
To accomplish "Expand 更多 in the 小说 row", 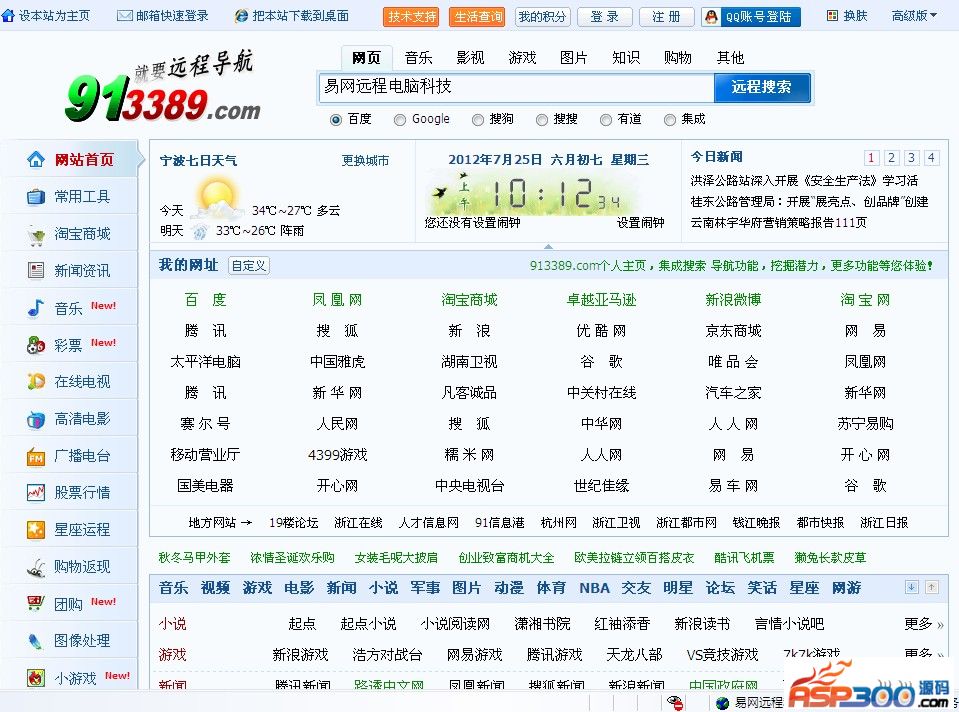I will coord(924,624).
